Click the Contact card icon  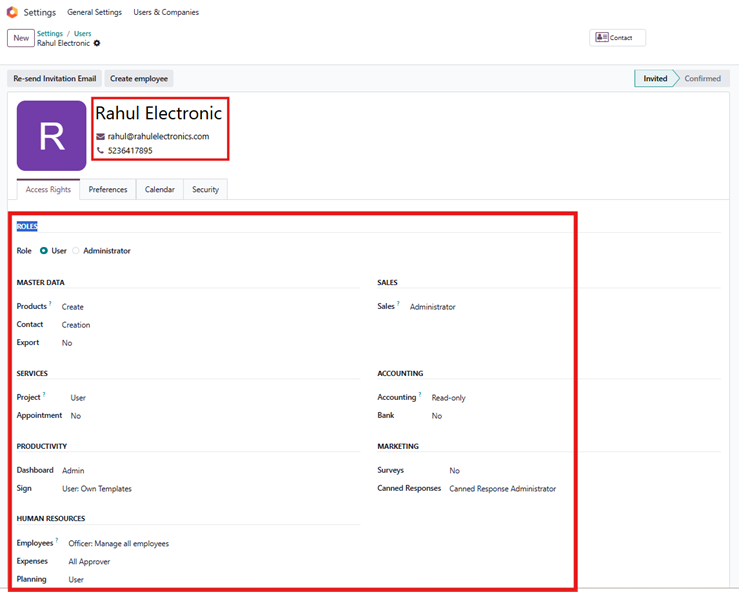[602, 37]
